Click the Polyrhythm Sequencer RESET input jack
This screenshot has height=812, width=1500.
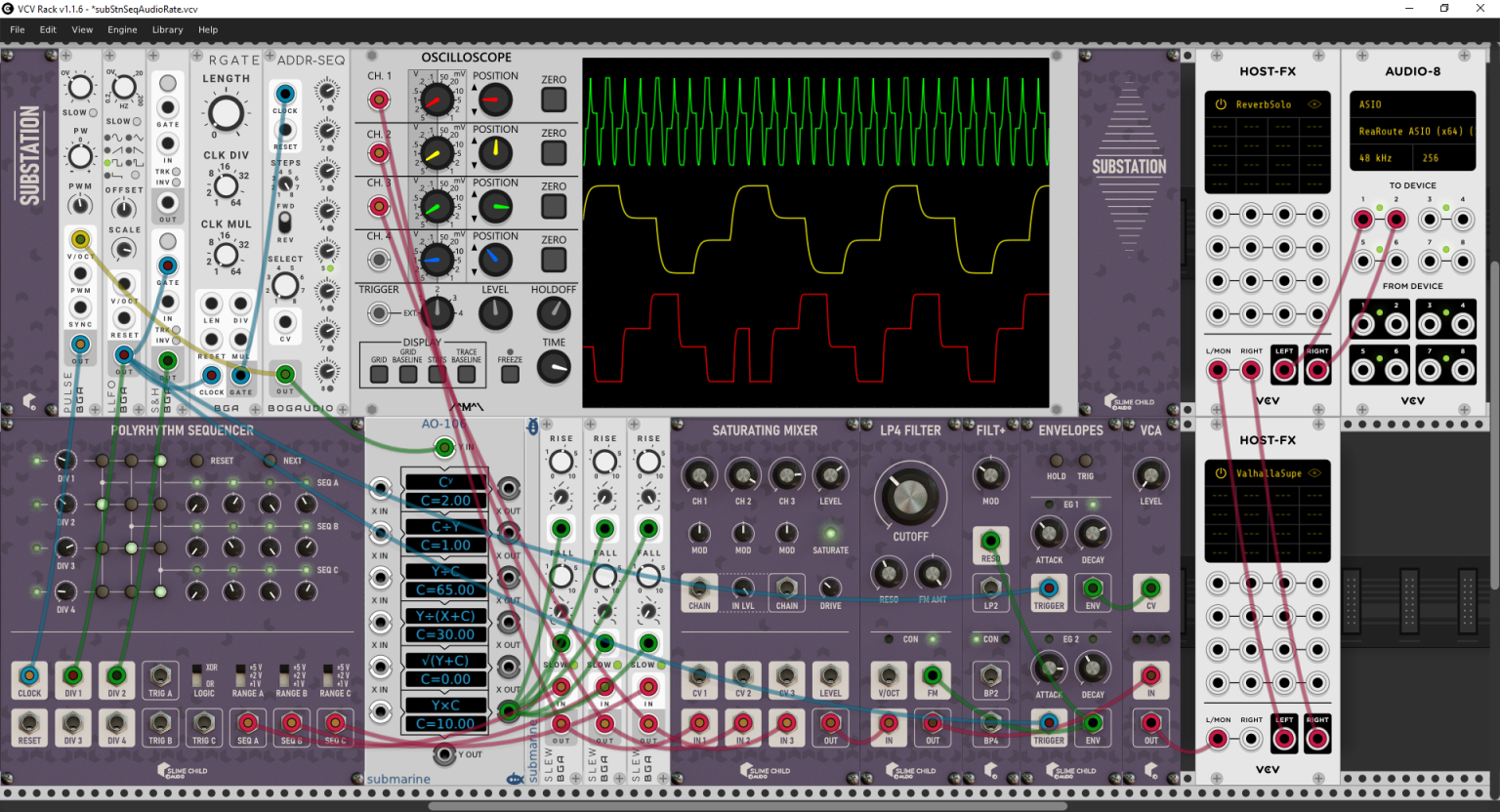(29, 723)
